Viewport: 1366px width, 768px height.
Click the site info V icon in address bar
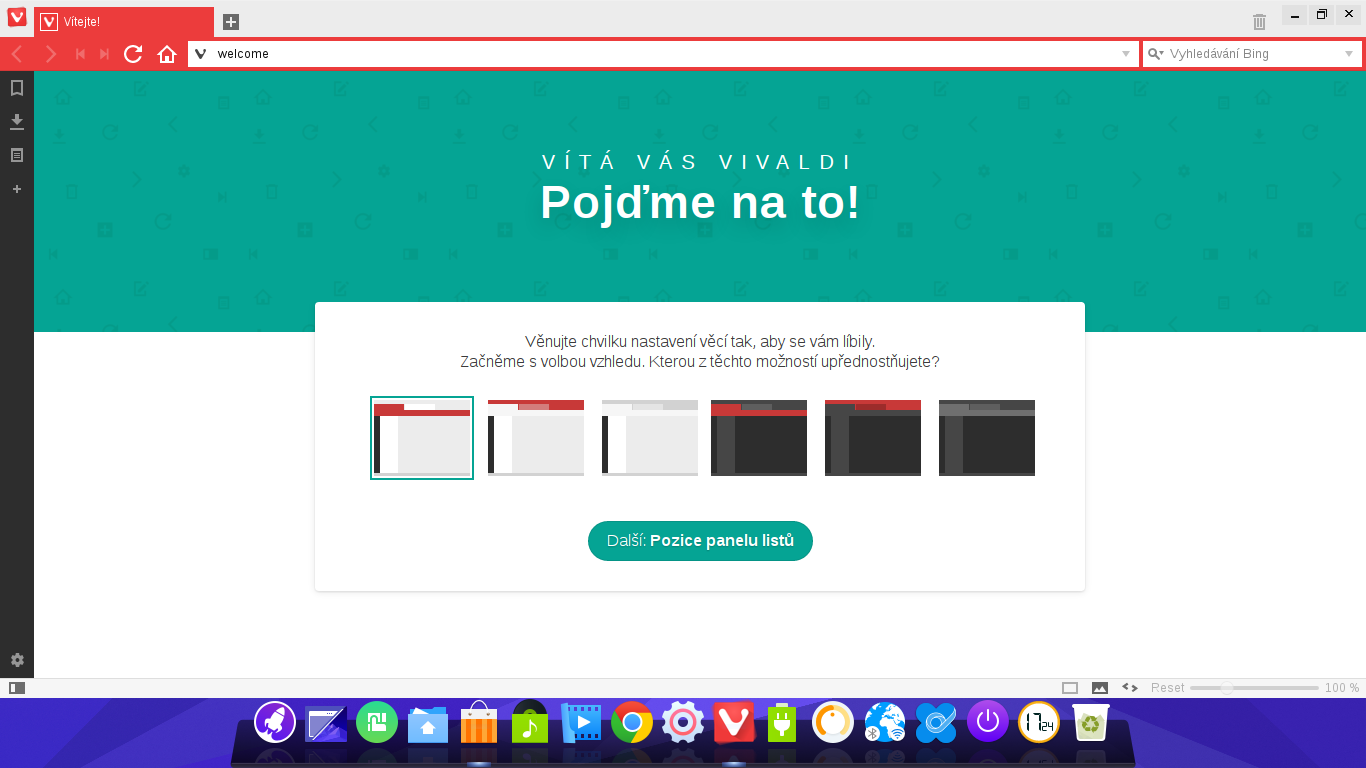point(200,54)
